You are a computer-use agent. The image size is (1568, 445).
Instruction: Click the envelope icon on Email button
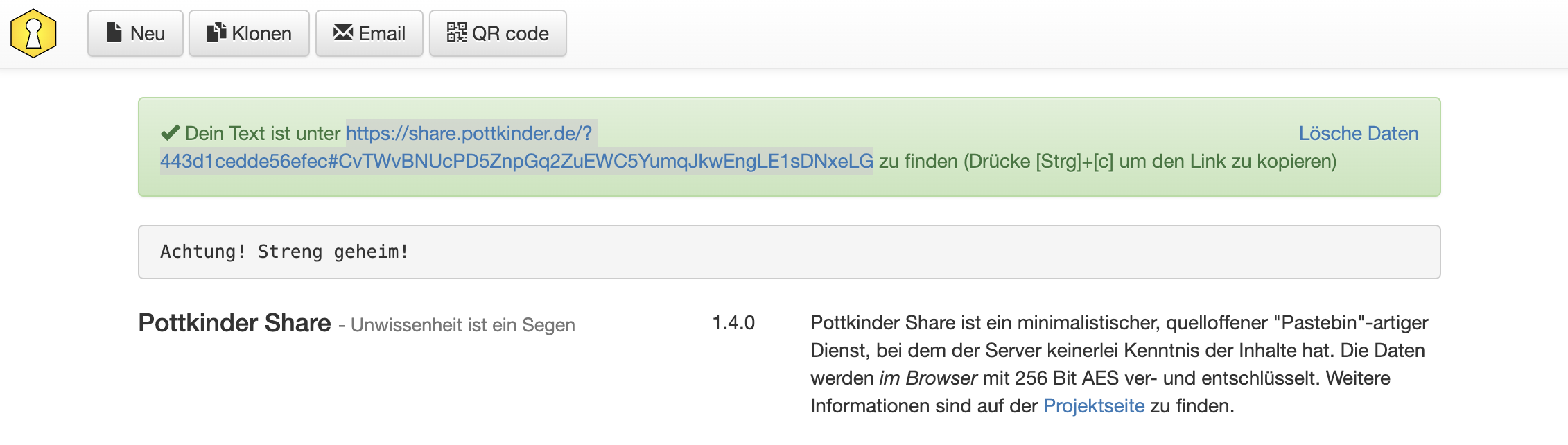[342, 33]
